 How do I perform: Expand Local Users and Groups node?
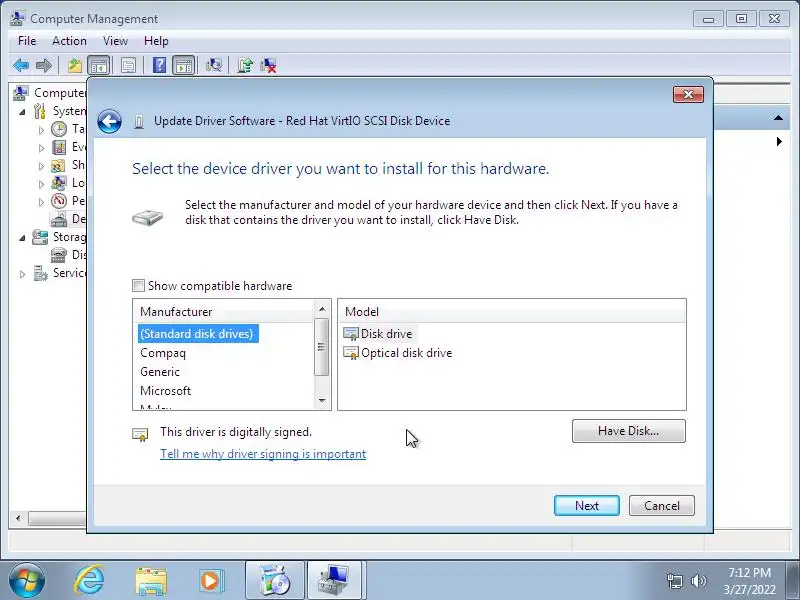[x=41, y=184]
